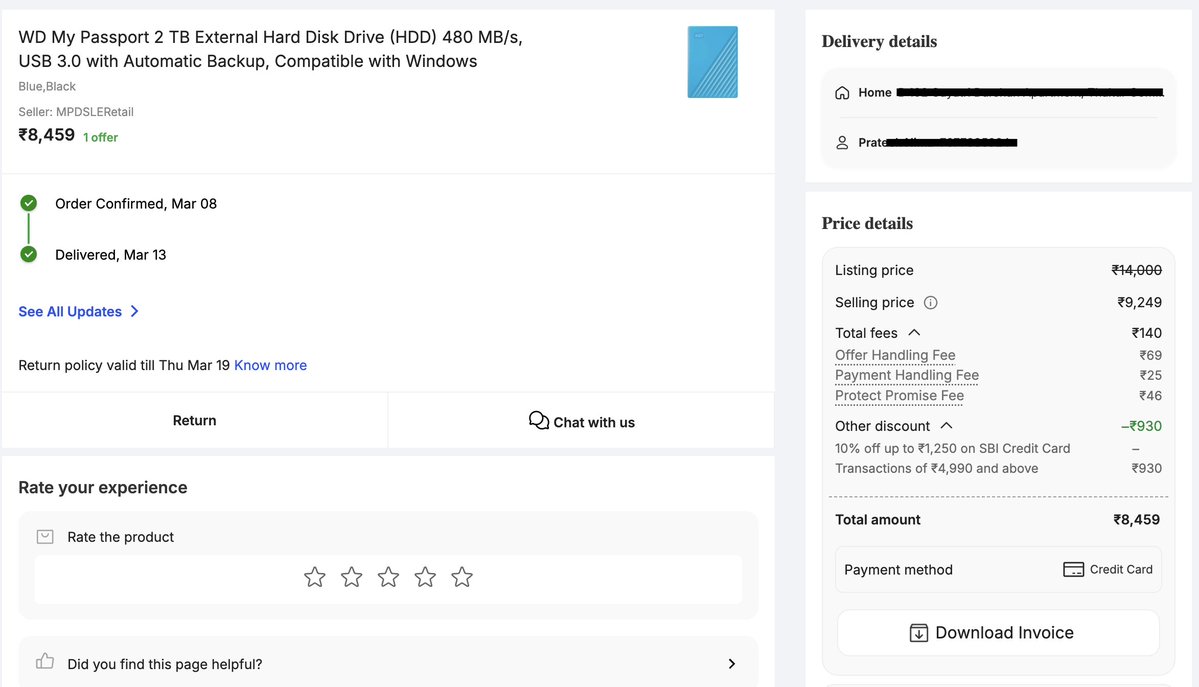Collapse the Other discount section
The image size is (1199, 687).
946,425
